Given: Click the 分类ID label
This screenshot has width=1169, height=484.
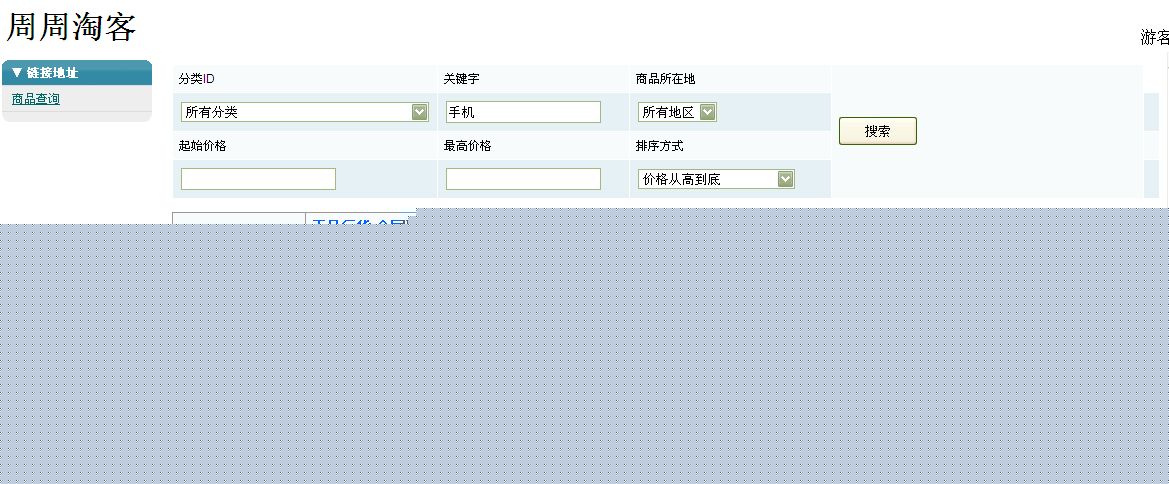Looking at the screenshot, I should coord(197,79).
